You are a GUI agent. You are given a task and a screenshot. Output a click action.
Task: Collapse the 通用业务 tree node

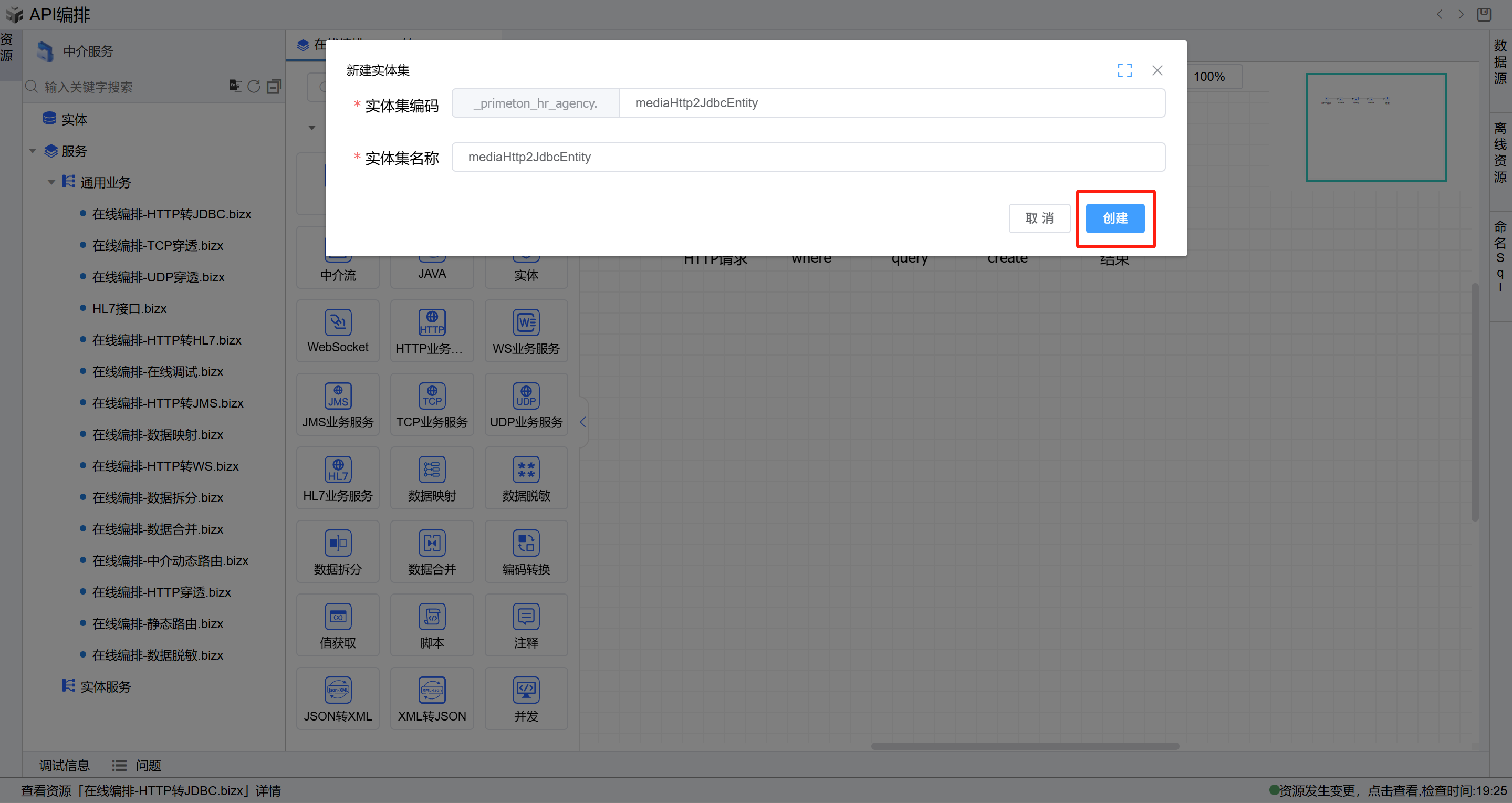[x=51, y=183]
